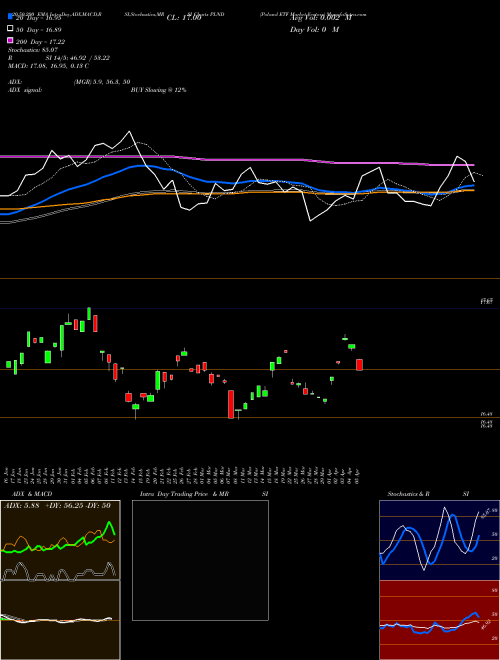Click the 'Intra Day Trading Price & MR' title
The height and width of the screenshot is (660, 500).
tap(184, 494)
